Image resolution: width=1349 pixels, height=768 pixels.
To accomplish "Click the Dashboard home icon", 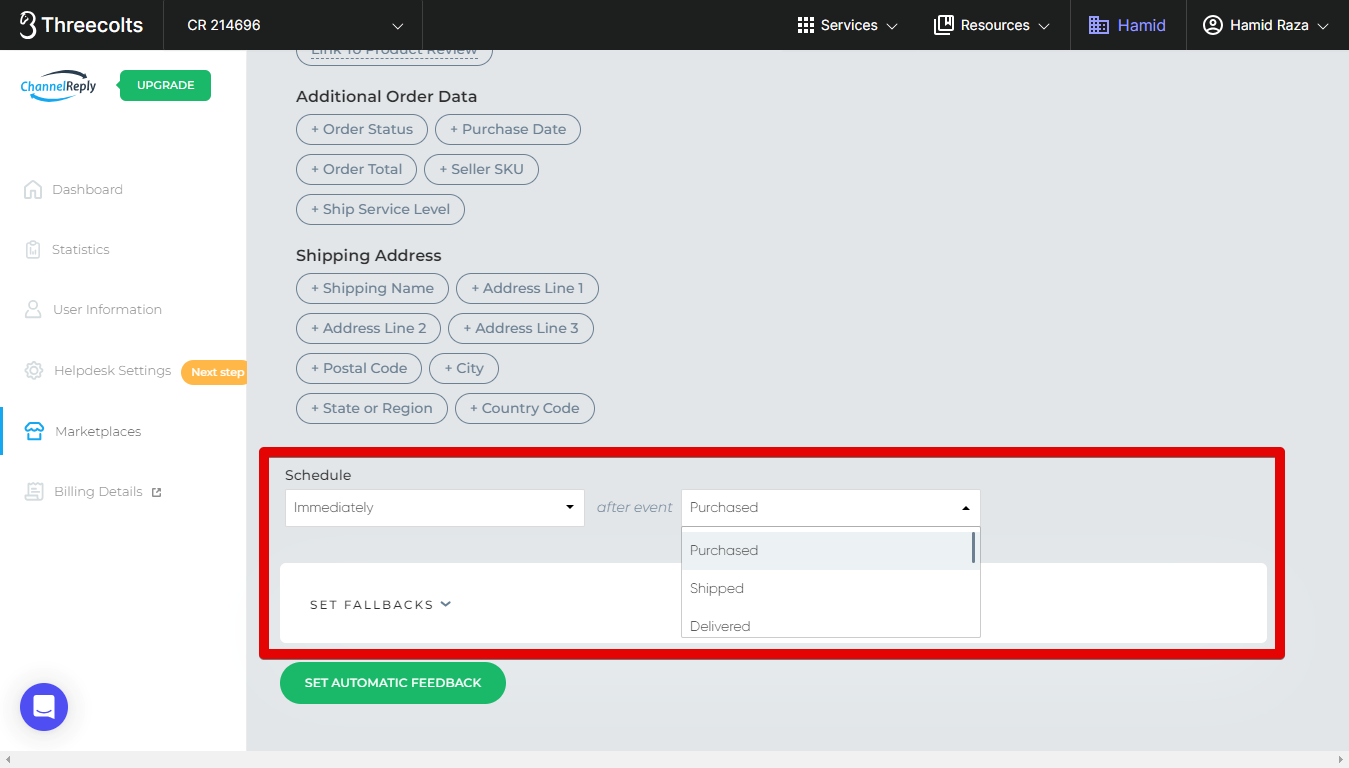I will coord(33,189).
